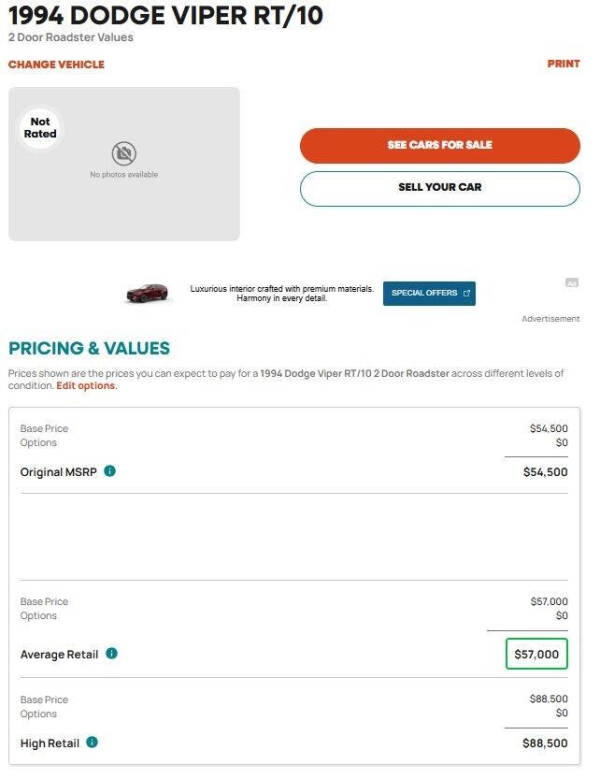Image resolution: width=600 pixels, height=779 pixels.
Task: Click the crossed-out camera no-photos icon
Action: [x=124, y=153]
